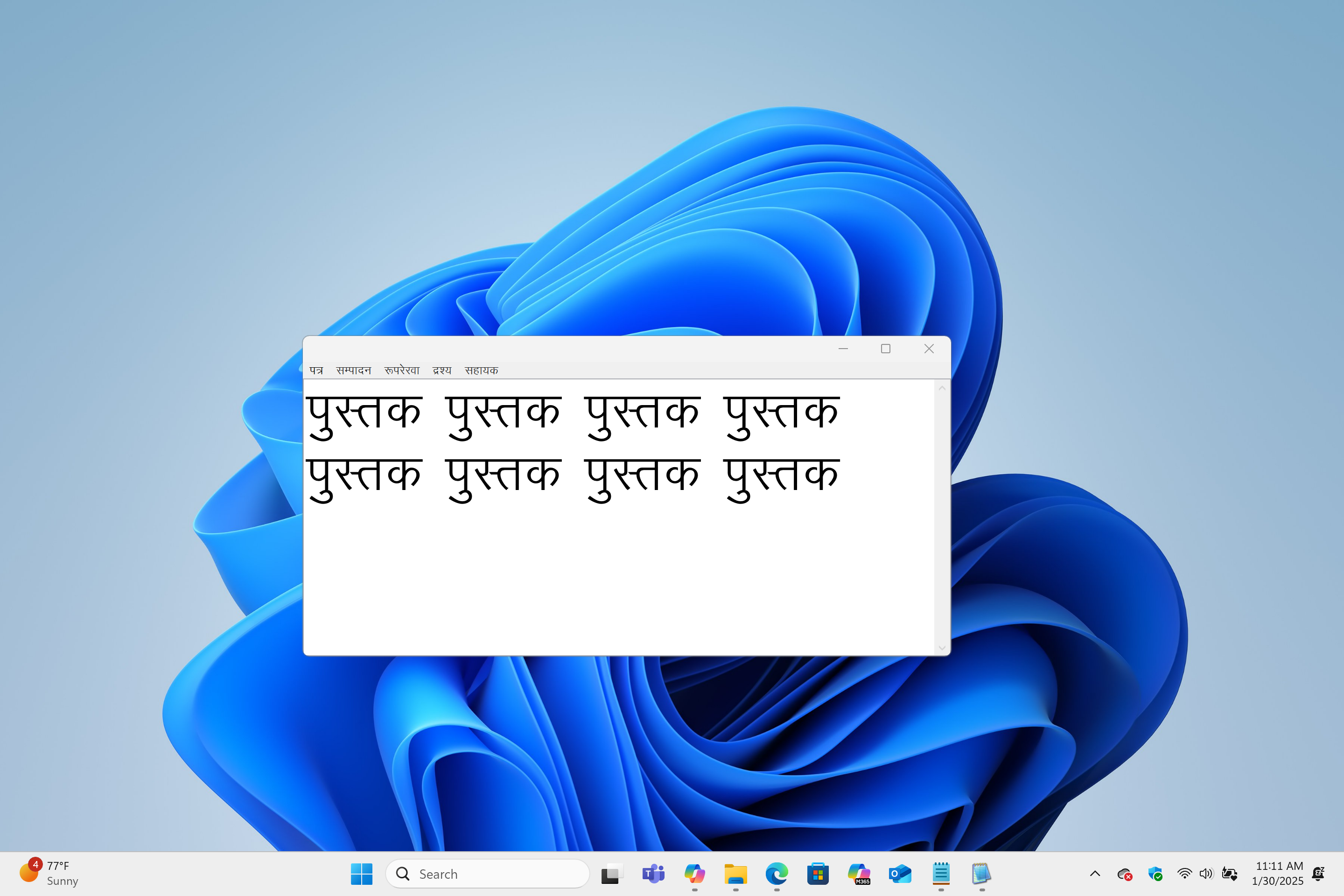Open the रूपरेखा menu
Screen dimensions: 1344x896
coord(402,370)
